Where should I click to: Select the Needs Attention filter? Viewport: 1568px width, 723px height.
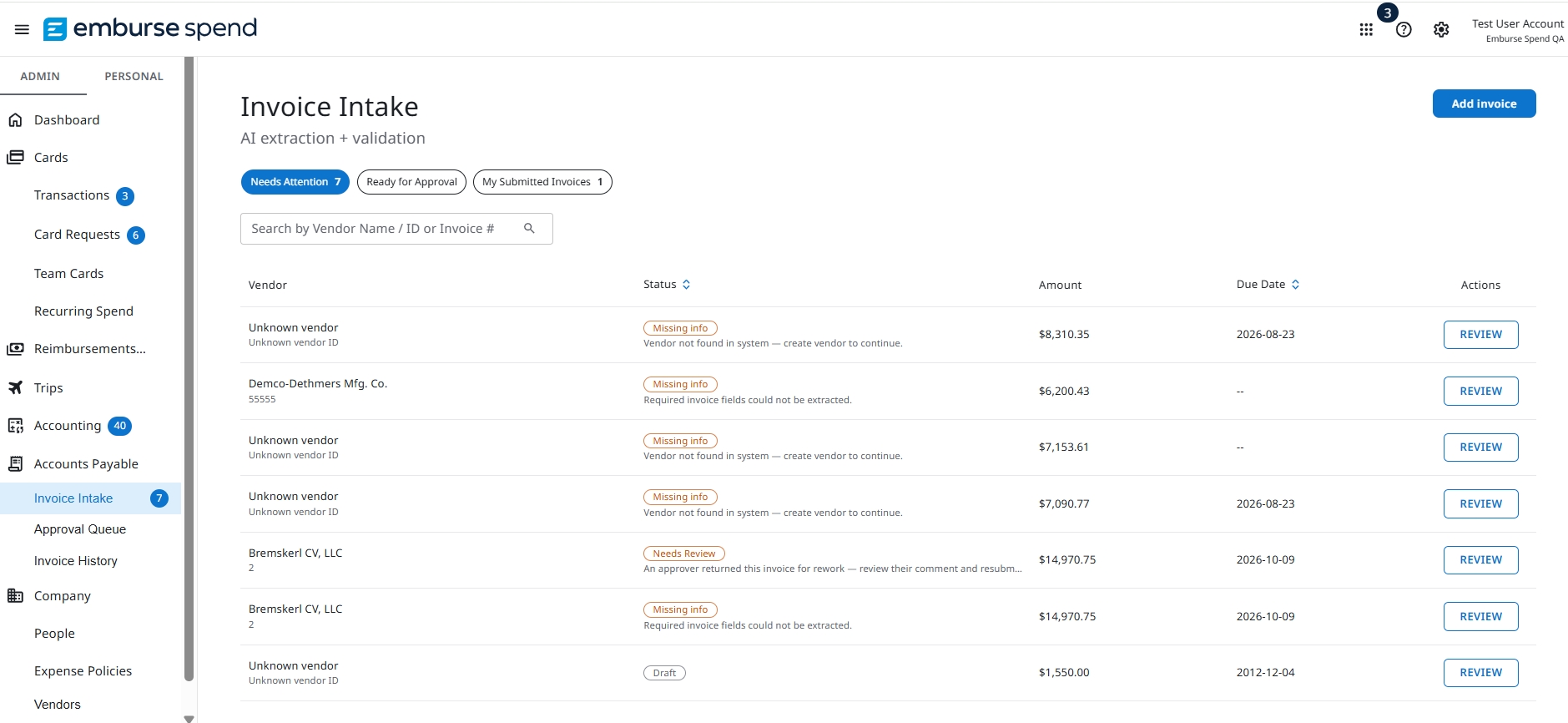click(295, 182)
